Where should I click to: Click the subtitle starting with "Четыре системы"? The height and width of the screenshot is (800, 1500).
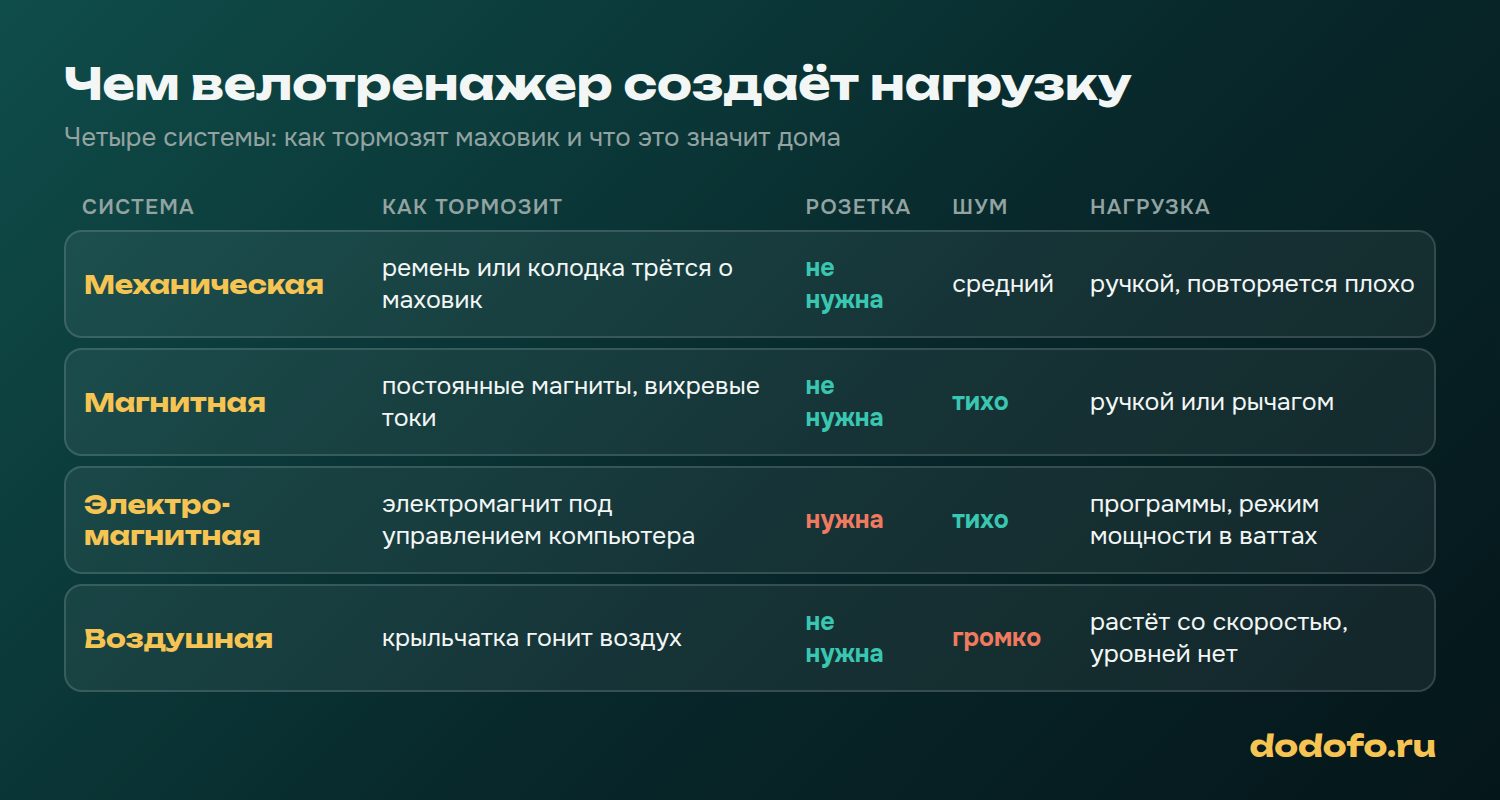pos(452,137)
